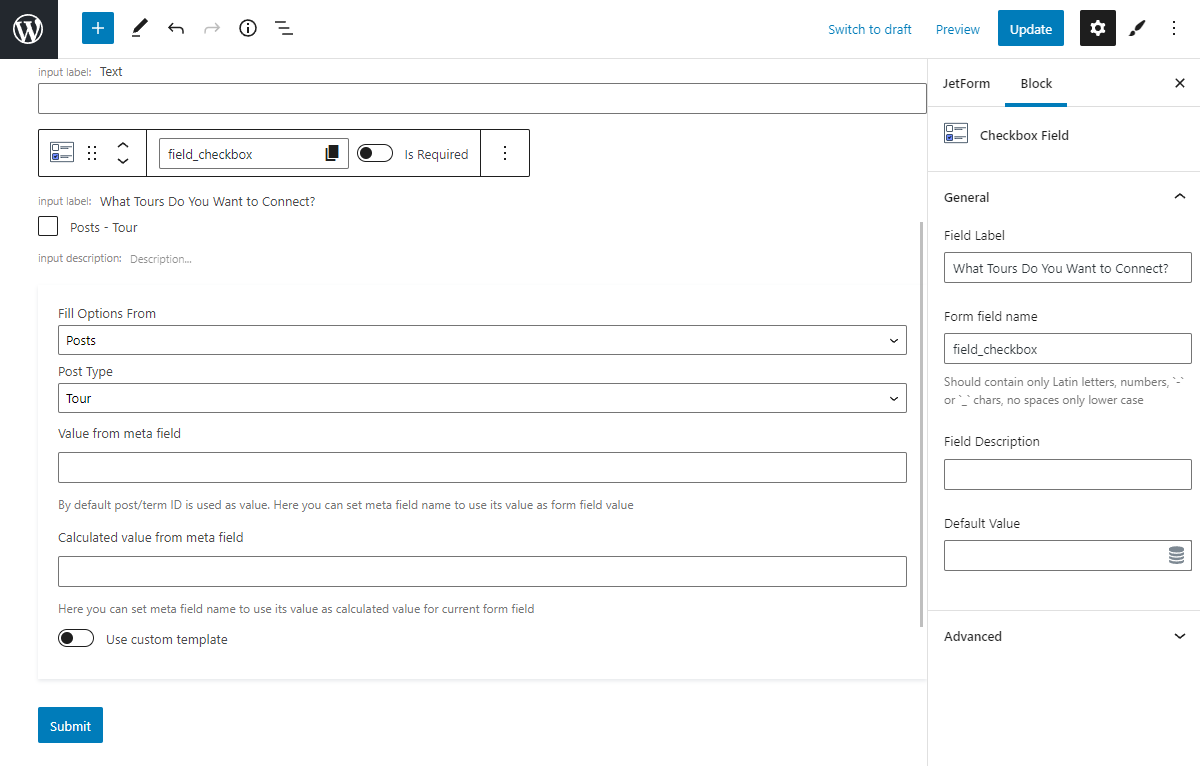
Task: Click the Switch to draft link
Action: click(869, 29)
